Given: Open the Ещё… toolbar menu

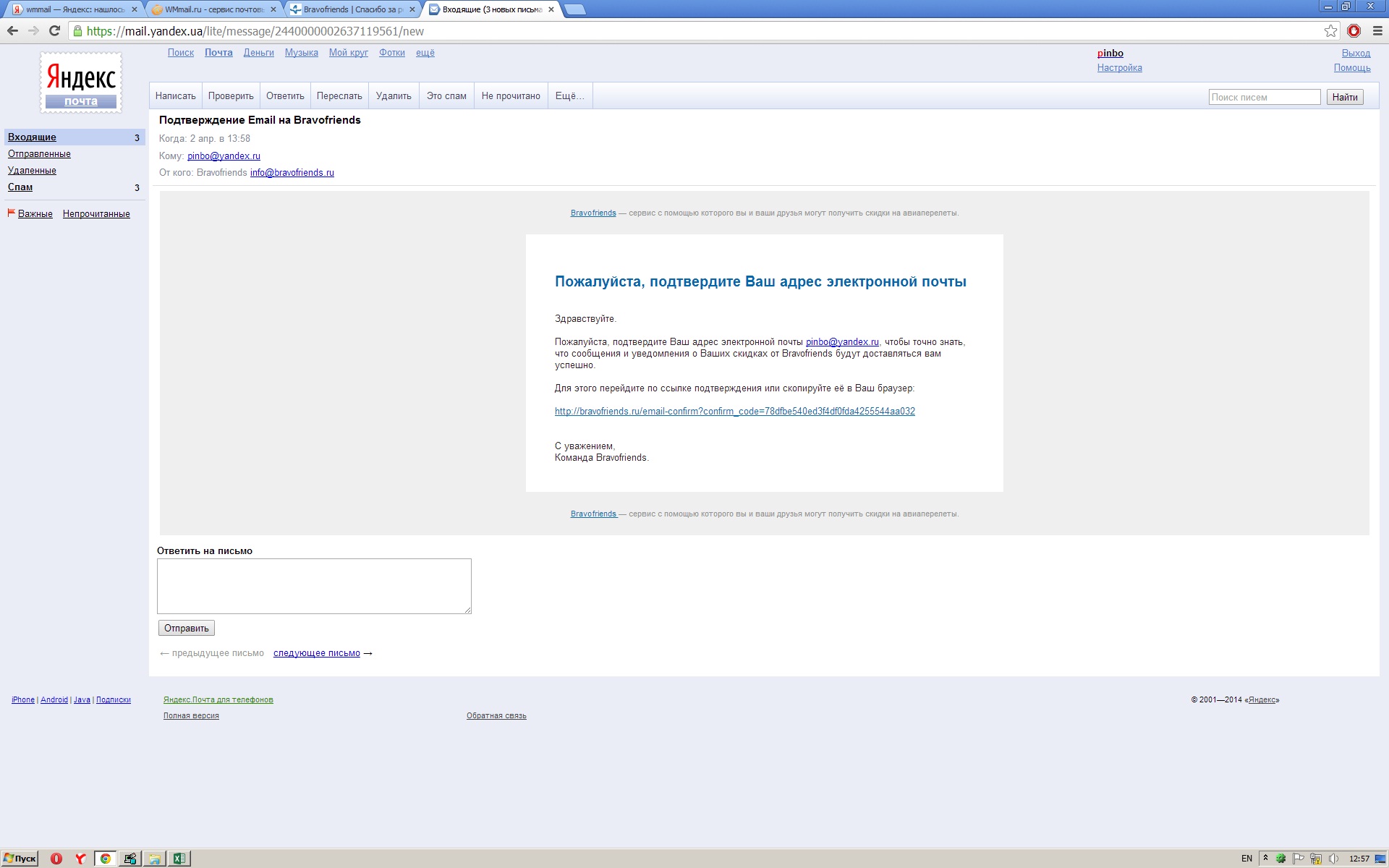Looking at the screenshot, I should 569,95.
